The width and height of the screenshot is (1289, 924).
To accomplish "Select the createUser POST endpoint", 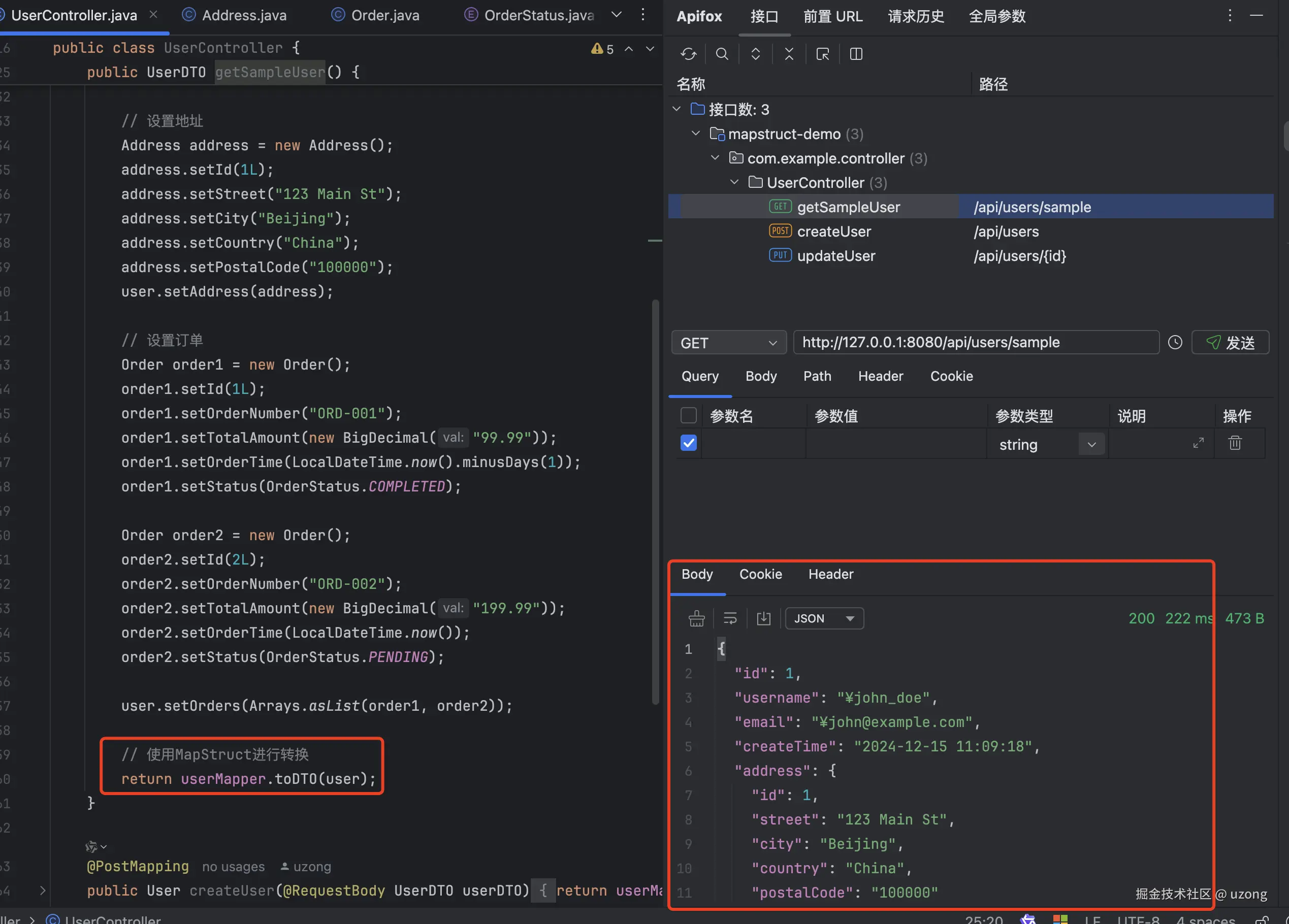I will (x=834, y=232).
